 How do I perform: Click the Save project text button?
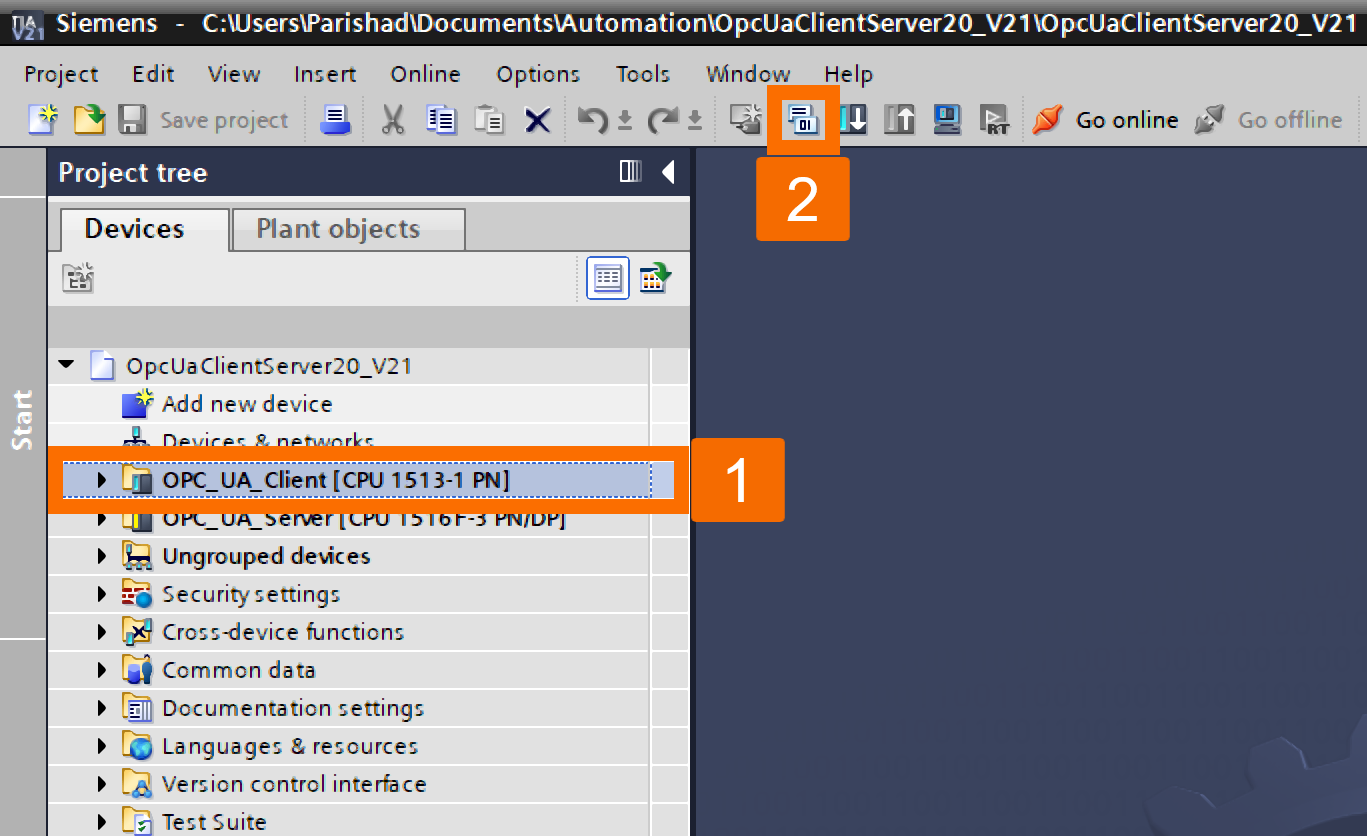(x=224, y=120)
